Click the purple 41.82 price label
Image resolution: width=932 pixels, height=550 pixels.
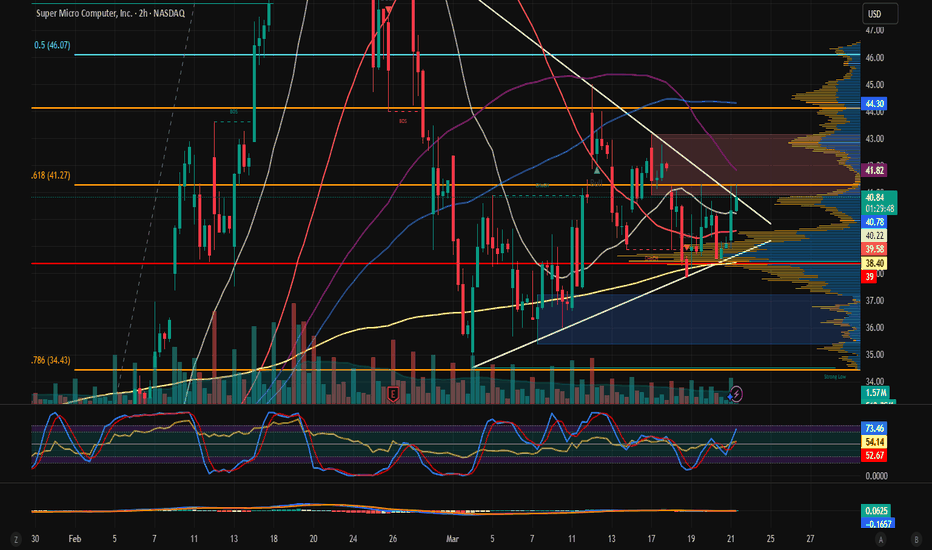click(x=874, y=171)
